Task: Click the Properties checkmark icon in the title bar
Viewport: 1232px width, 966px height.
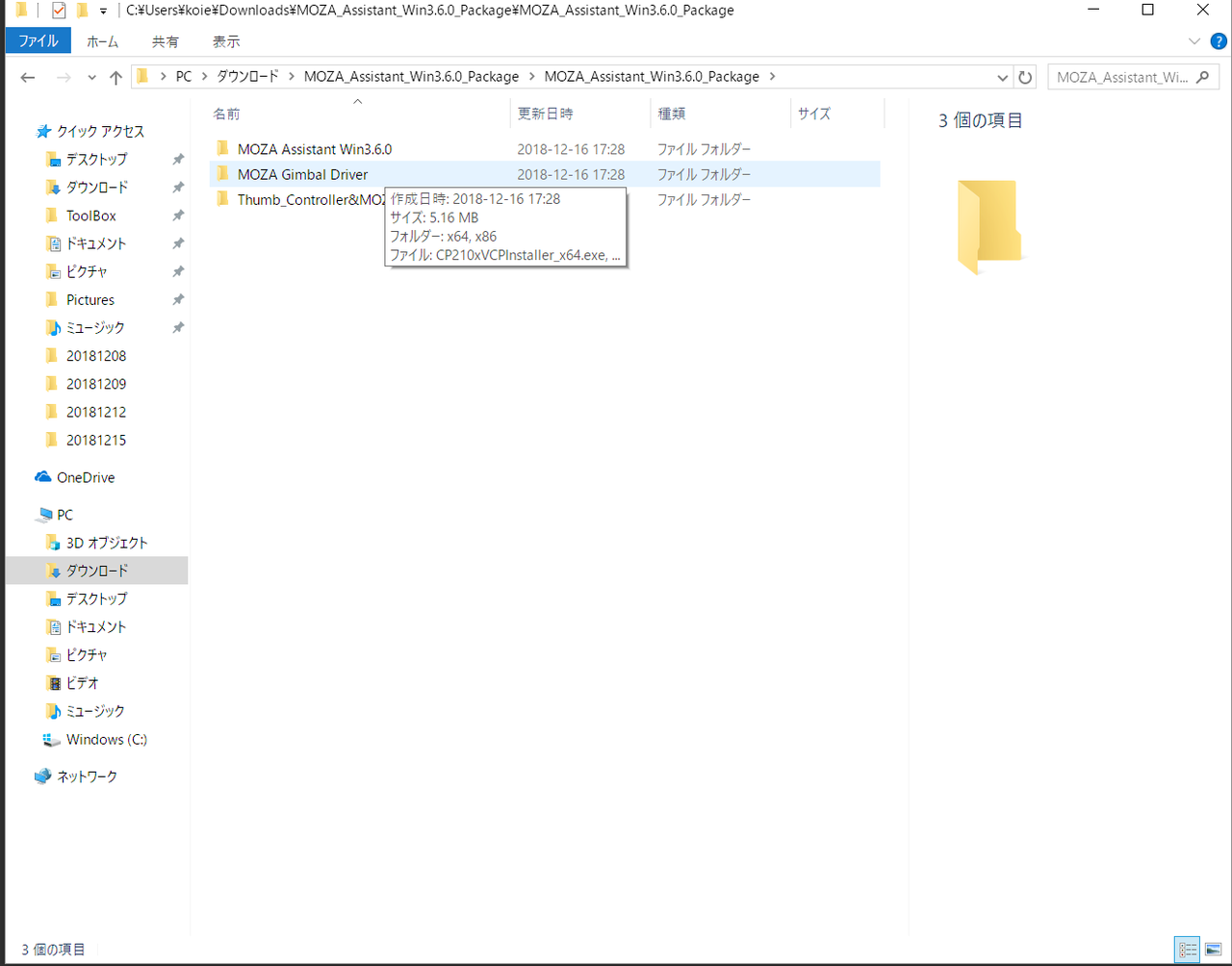Action: [59, 11]
